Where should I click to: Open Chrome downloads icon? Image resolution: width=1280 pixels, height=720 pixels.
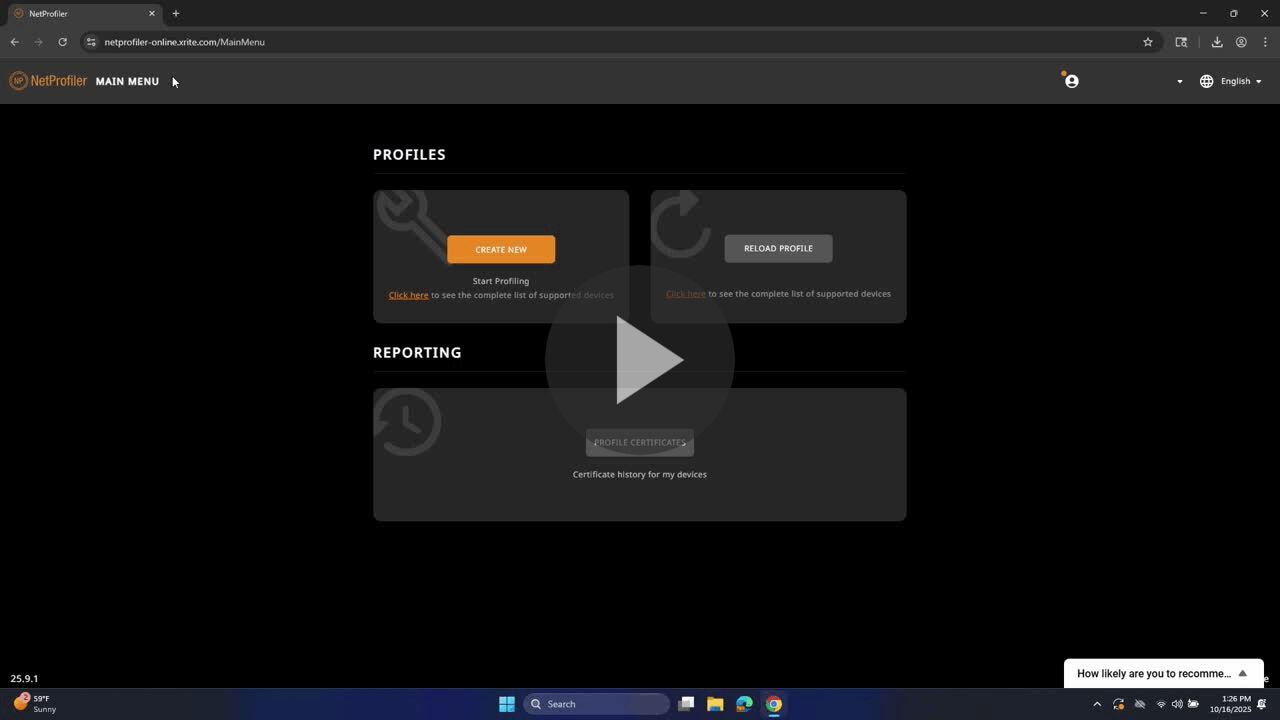[1217, 42]
